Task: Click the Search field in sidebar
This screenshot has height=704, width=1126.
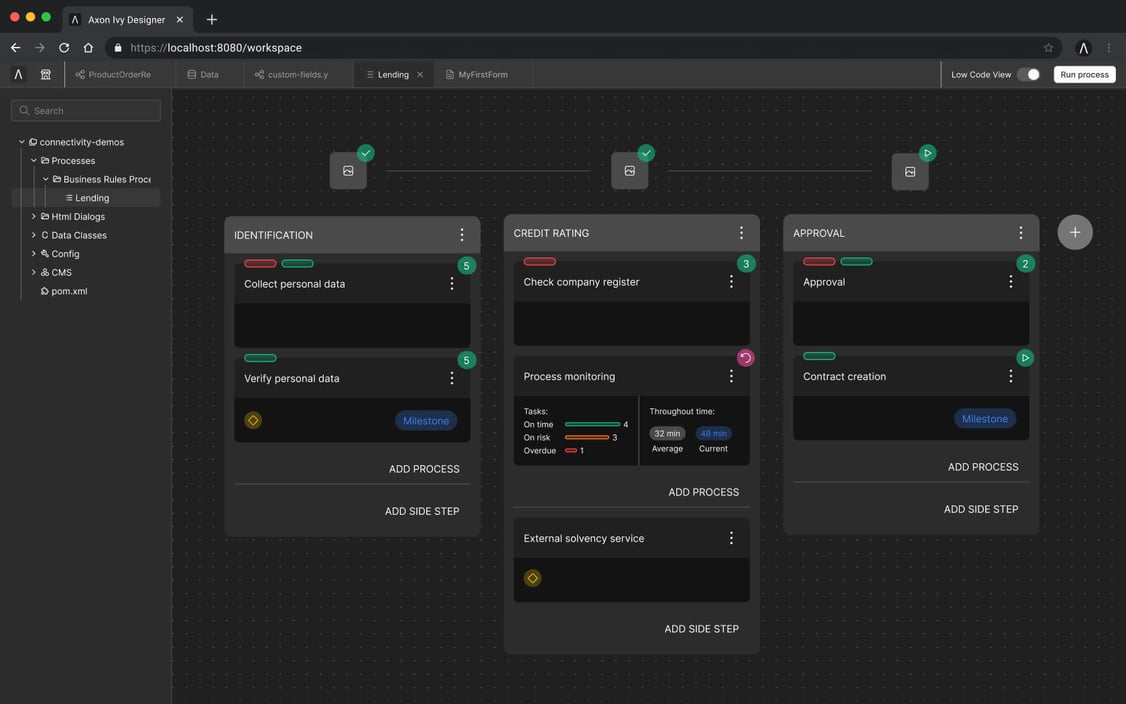Action: pos(85,111)
